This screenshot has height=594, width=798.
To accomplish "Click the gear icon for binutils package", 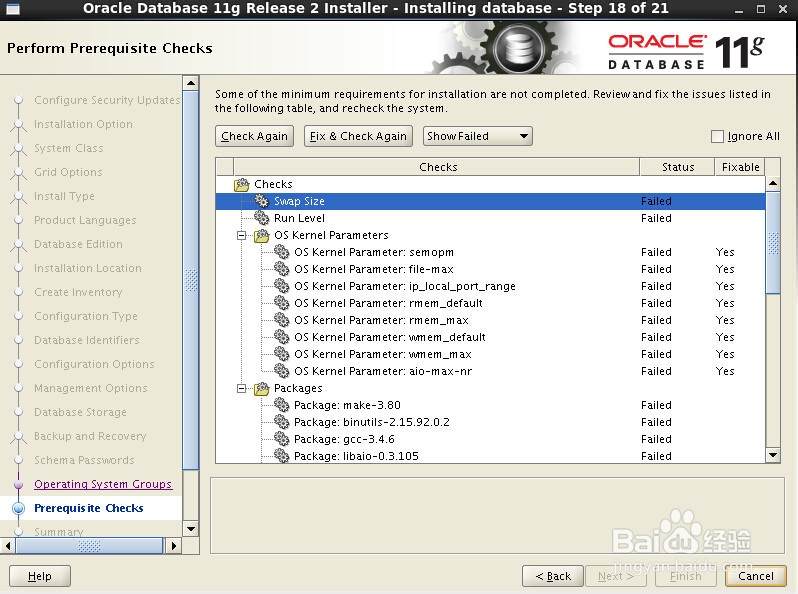I will (x=281, y=422).
